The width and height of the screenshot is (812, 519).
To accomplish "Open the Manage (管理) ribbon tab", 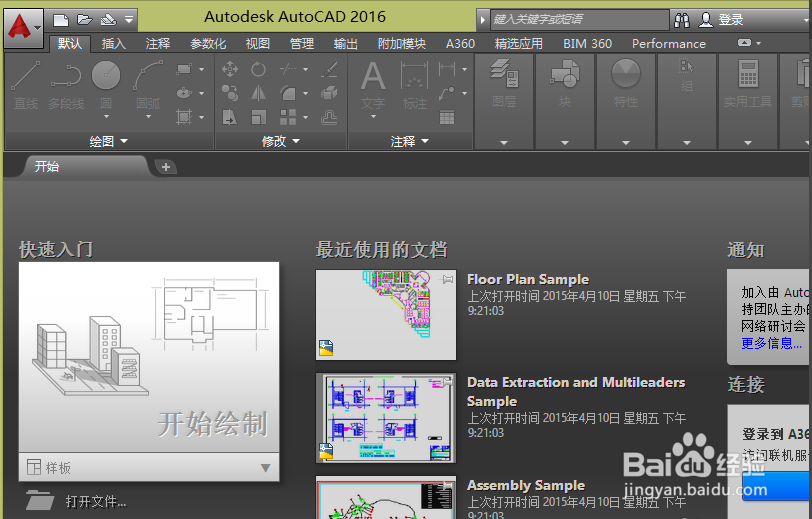I will (302, 44).
